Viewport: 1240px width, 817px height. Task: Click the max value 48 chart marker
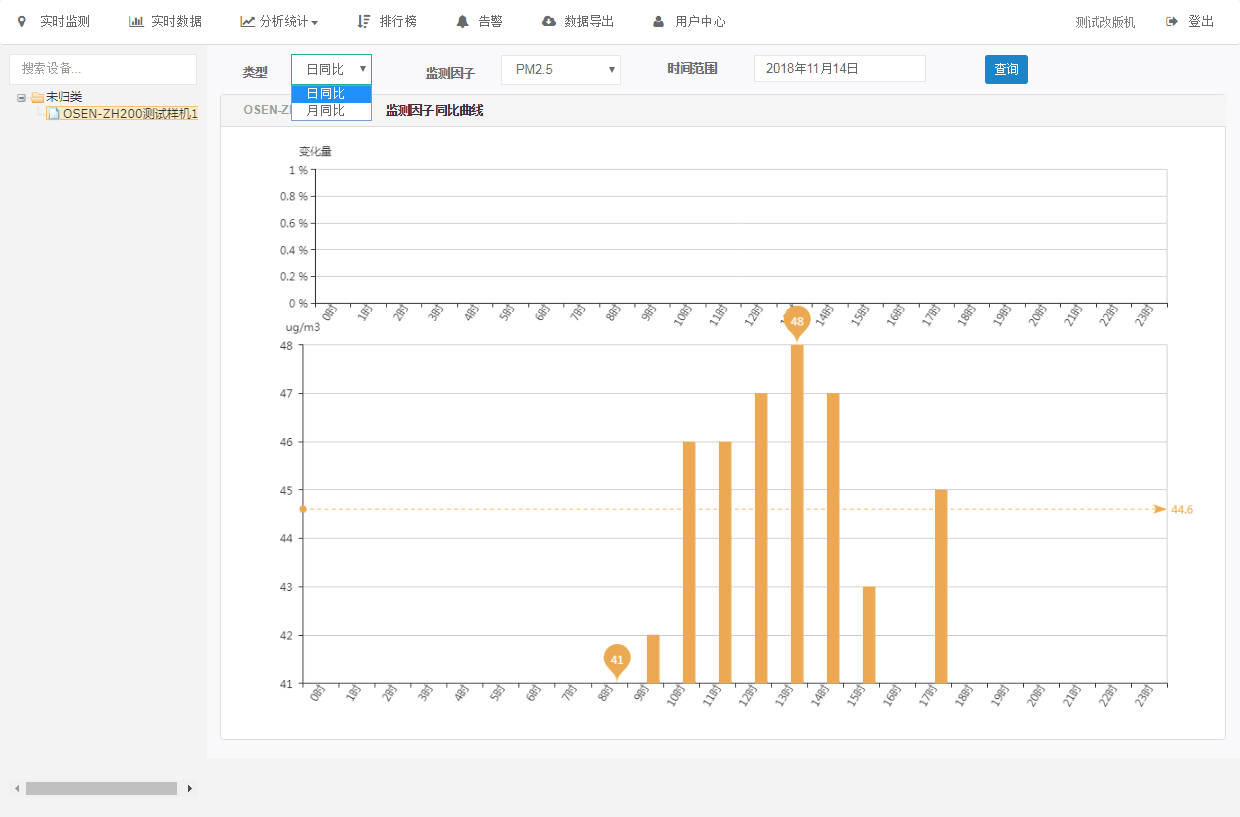[797, 321]
